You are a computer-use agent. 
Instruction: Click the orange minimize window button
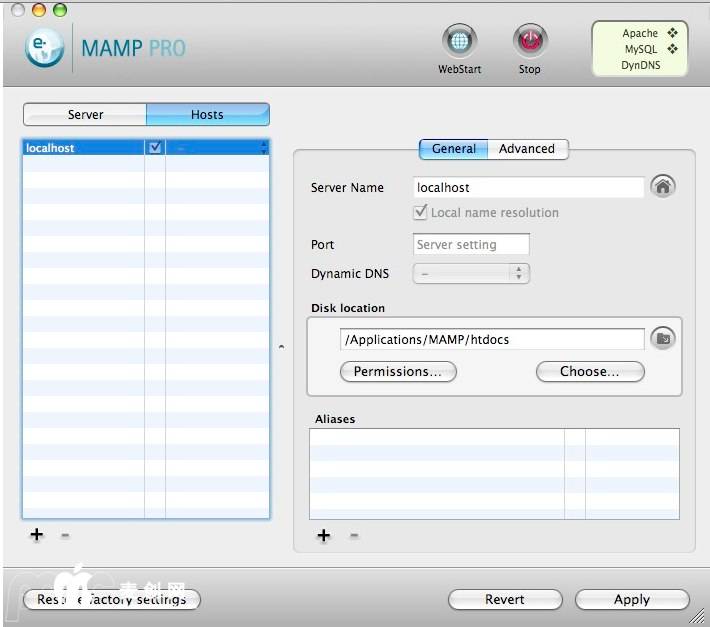39,10
